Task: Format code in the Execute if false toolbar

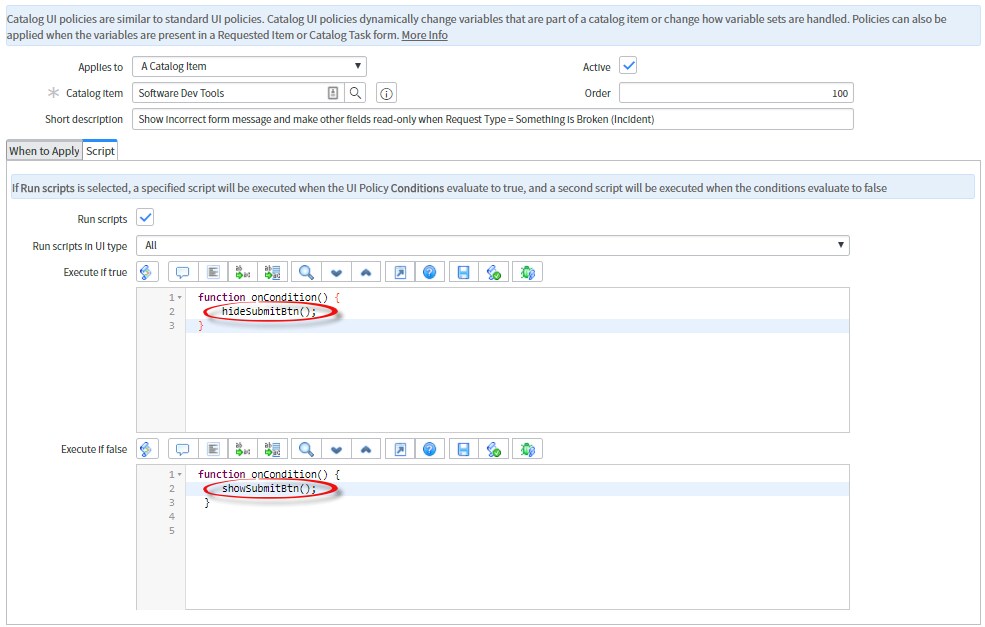Action: click(213, 449)
